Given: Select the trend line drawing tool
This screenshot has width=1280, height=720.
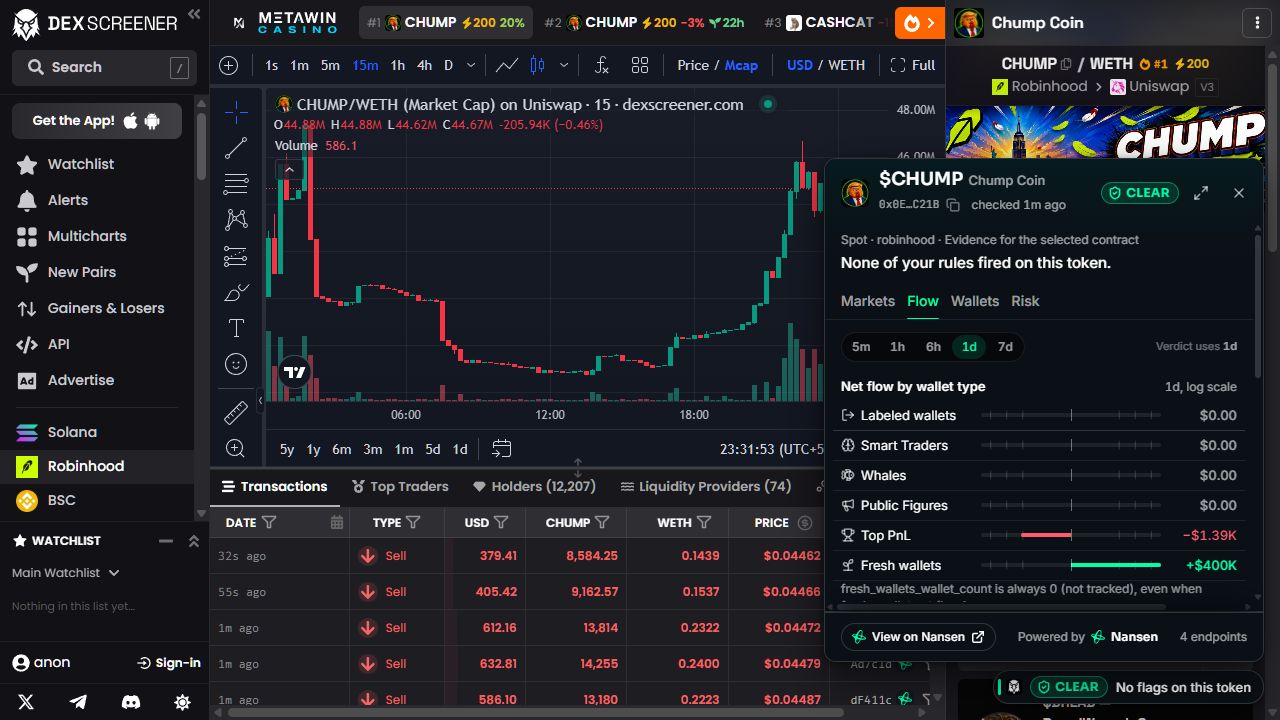Looking at the screenshot, I should (236, 148).
